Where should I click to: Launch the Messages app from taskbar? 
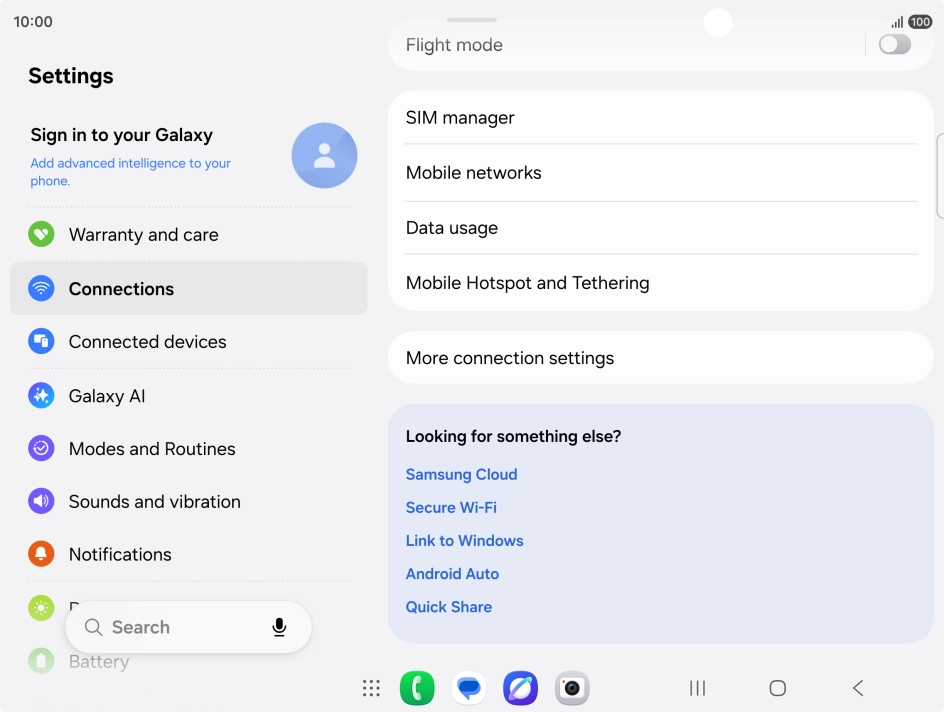coord(468,688)
